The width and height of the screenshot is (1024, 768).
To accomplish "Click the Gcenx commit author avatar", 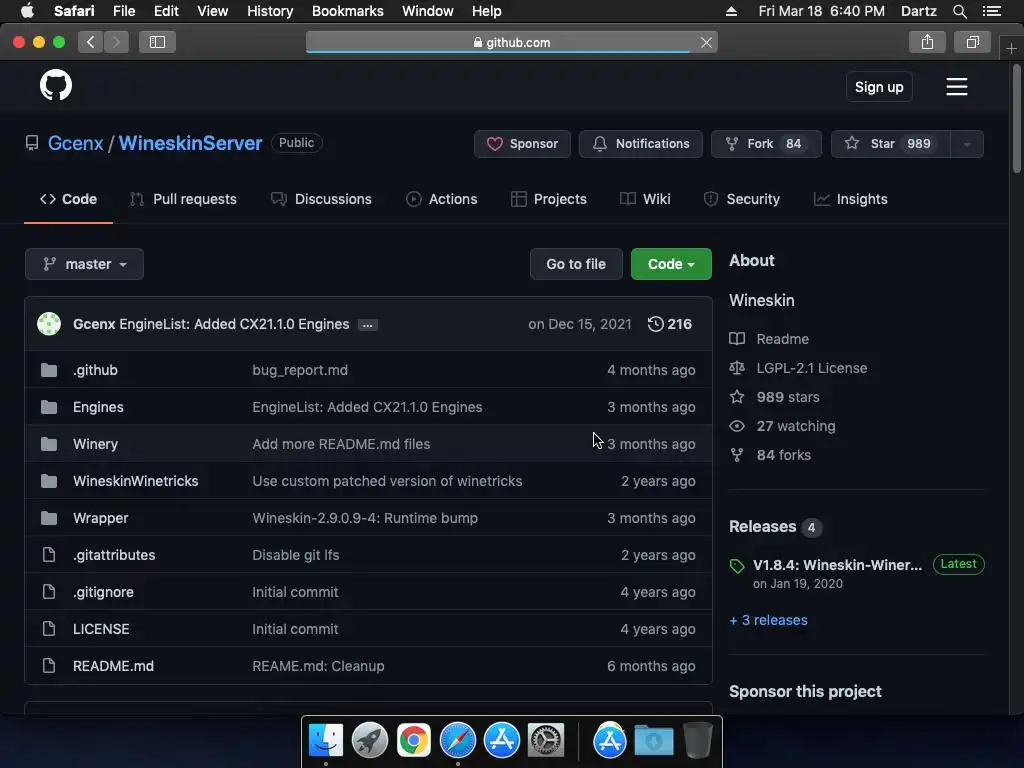I will [49, 324].
